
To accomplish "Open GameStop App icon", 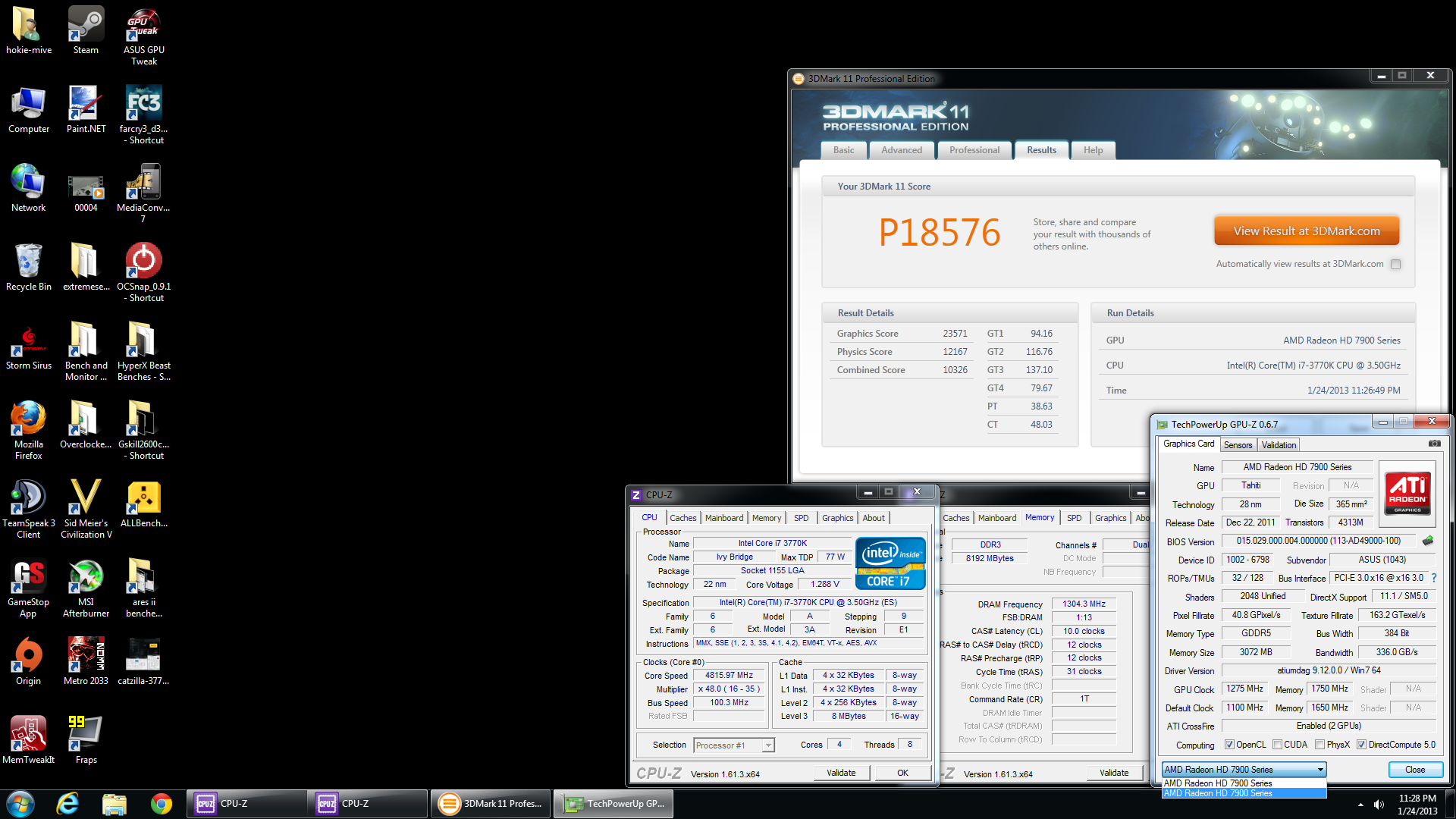I will 29,588.
